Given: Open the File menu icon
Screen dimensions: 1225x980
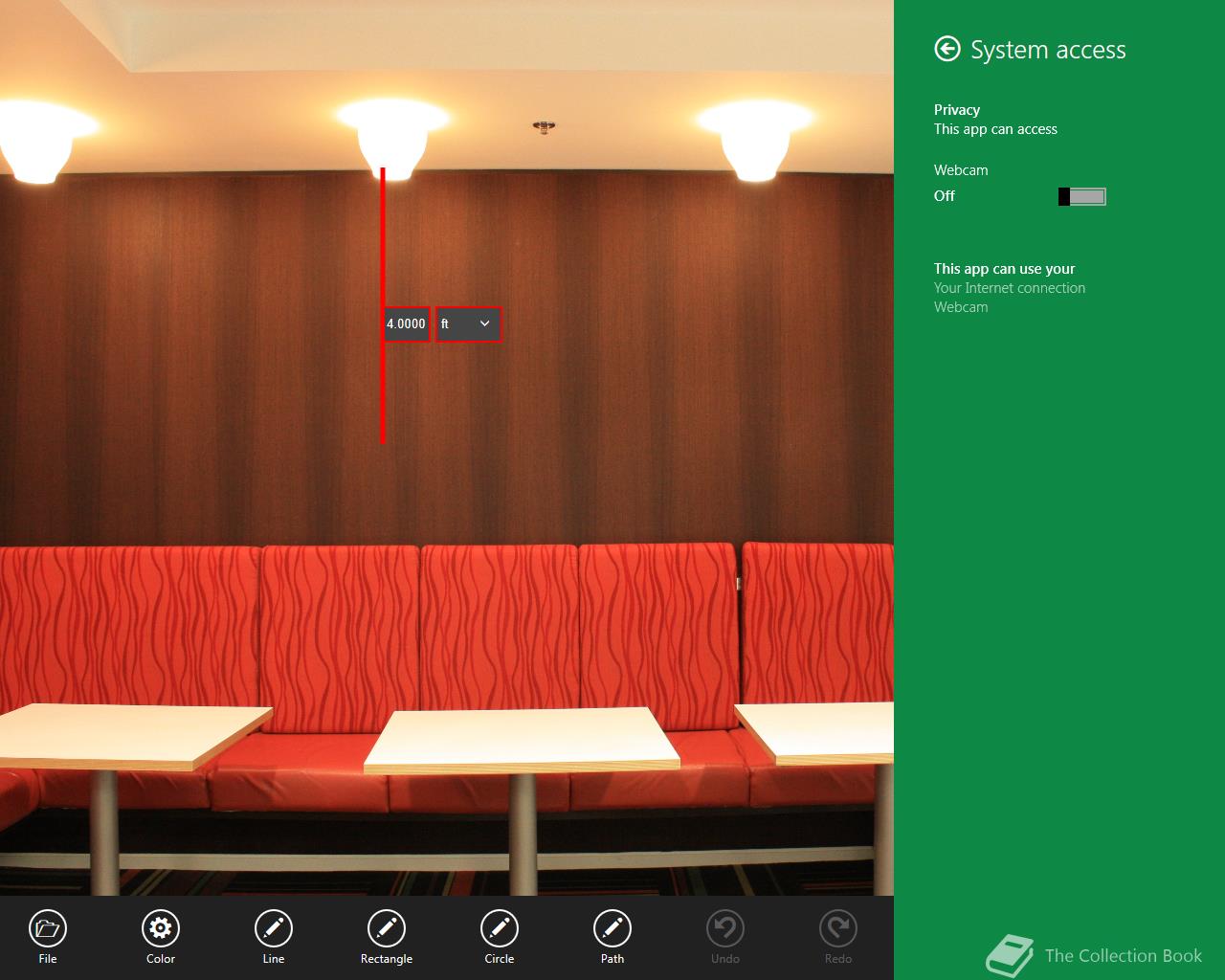Looking at the screenshot, I should [x=48, y=927].
